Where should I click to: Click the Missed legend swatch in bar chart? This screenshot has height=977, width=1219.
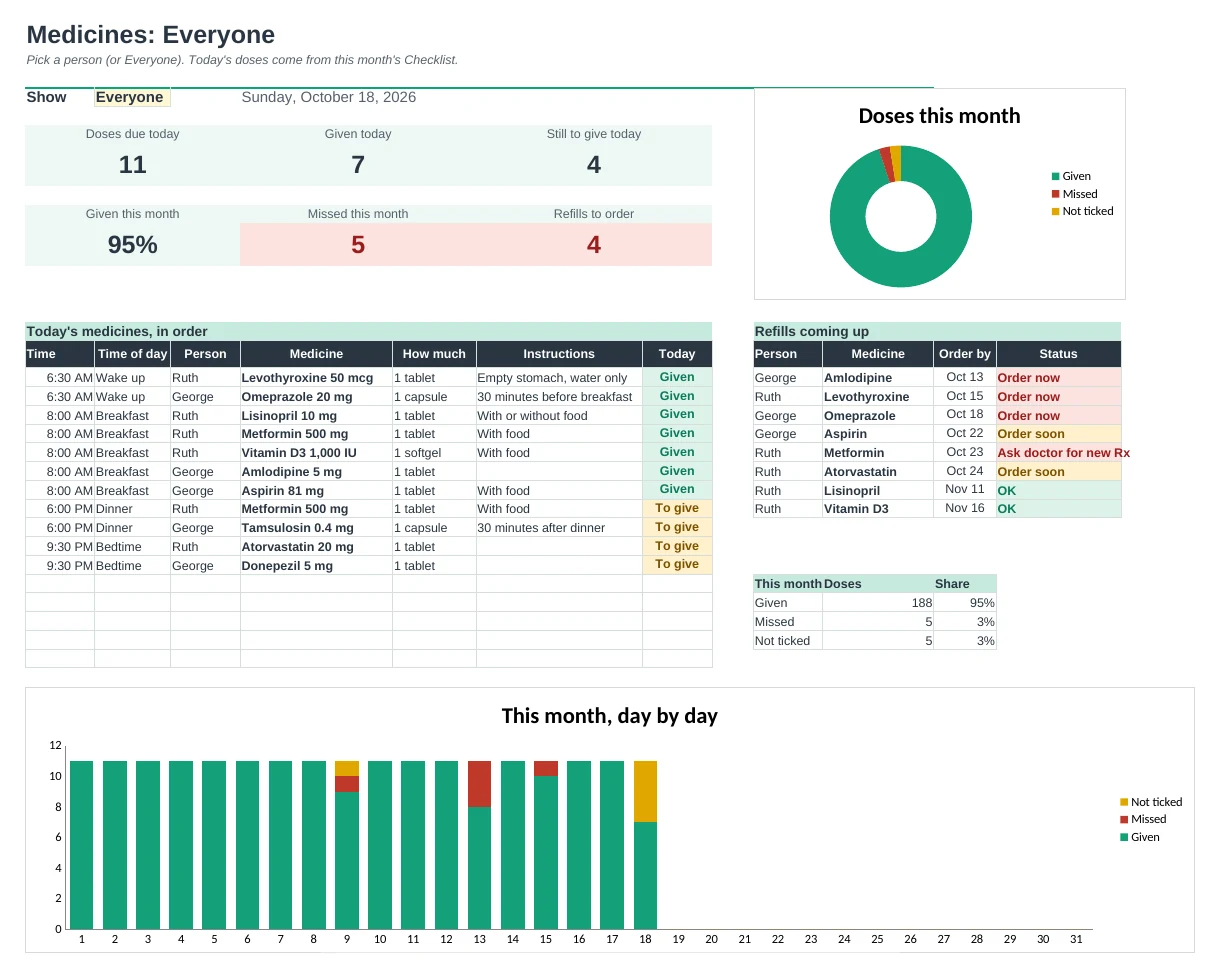click(x=1124, y=819)
